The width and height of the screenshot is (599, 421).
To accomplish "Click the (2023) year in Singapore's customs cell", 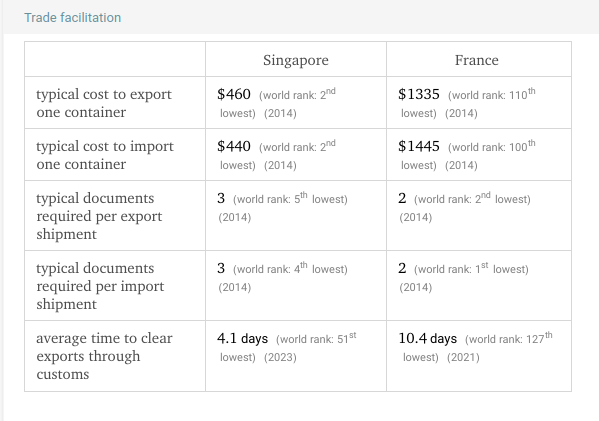I will (280, 357).
